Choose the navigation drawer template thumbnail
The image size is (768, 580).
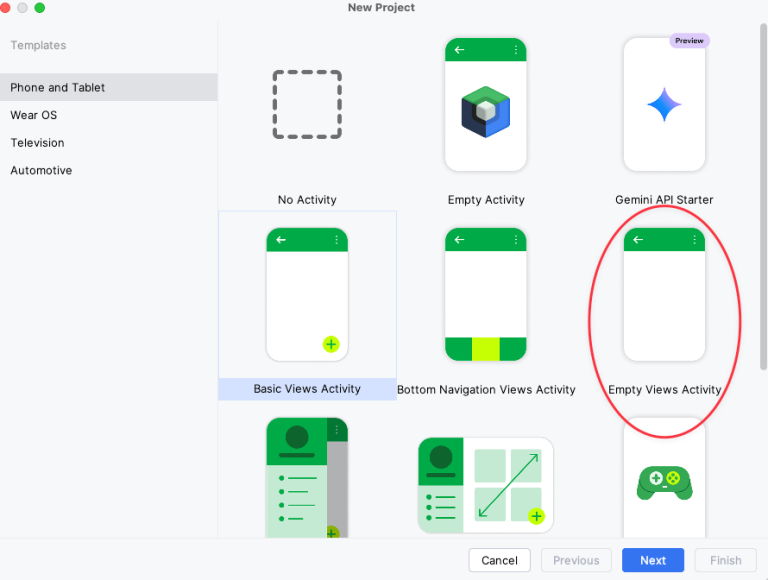(307, 478)
